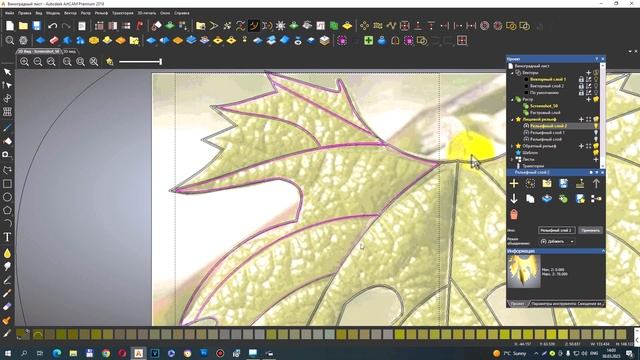Expand the Обратный рельеф tree node

tap(512, 146)
